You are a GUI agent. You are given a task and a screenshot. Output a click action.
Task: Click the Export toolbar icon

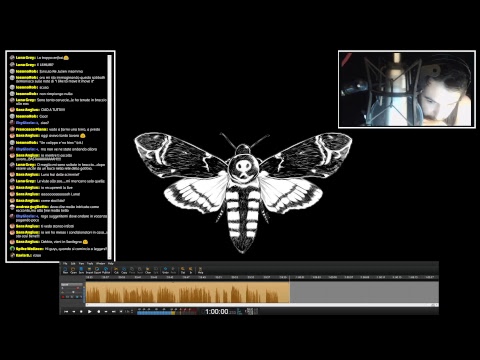tap(97, 270)
